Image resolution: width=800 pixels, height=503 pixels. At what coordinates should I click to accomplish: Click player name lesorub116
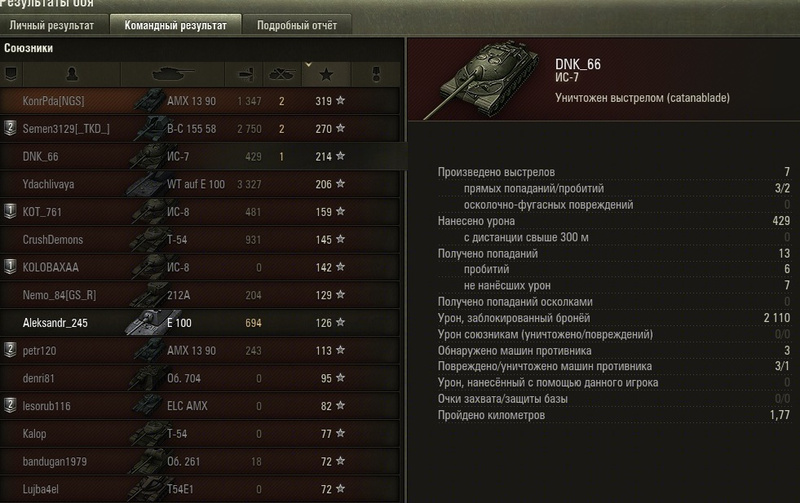[46, 406]
